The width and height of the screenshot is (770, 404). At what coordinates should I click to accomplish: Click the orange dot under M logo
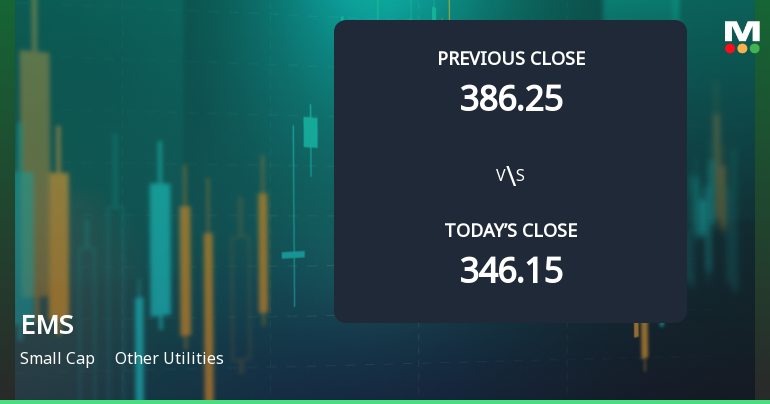pyautogui.click(x=742, y=49)
